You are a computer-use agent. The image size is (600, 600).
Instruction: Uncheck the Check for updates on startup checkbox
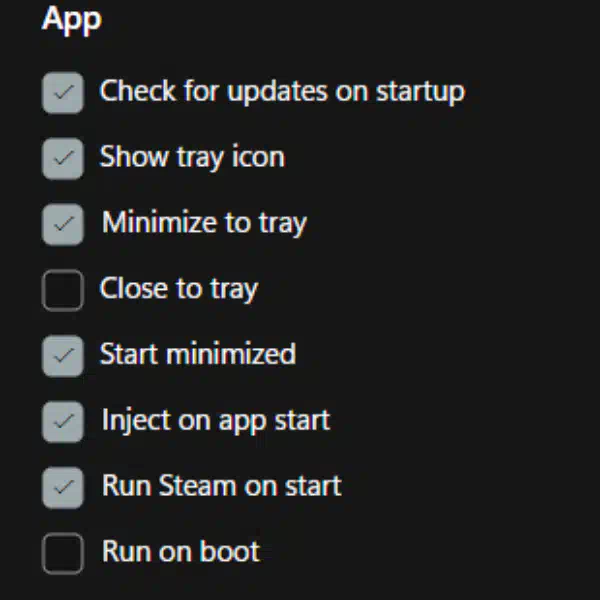click(63, 93)
